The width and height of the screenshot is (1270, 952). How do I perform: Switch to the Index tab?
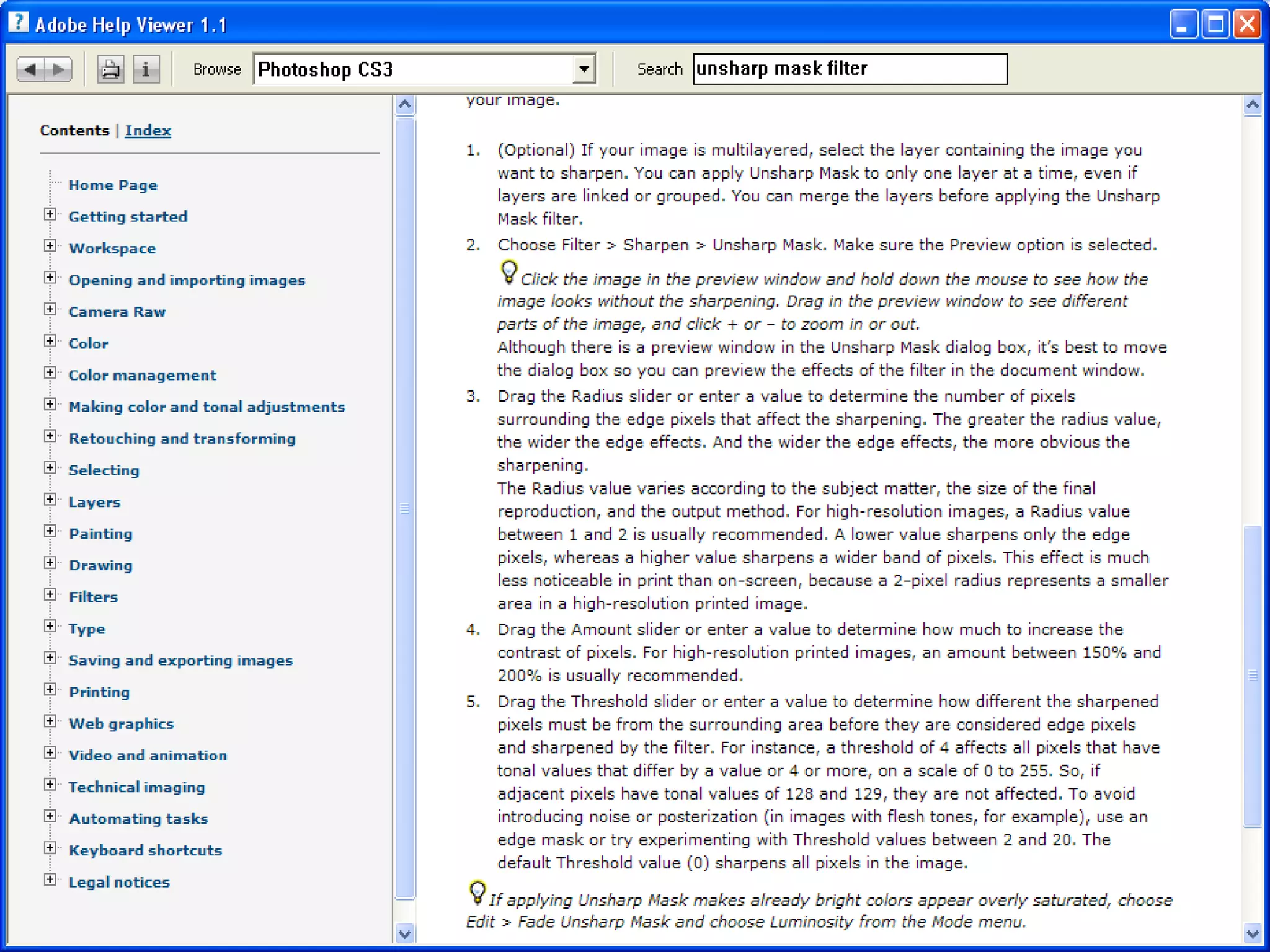click(x=148, y=130)
